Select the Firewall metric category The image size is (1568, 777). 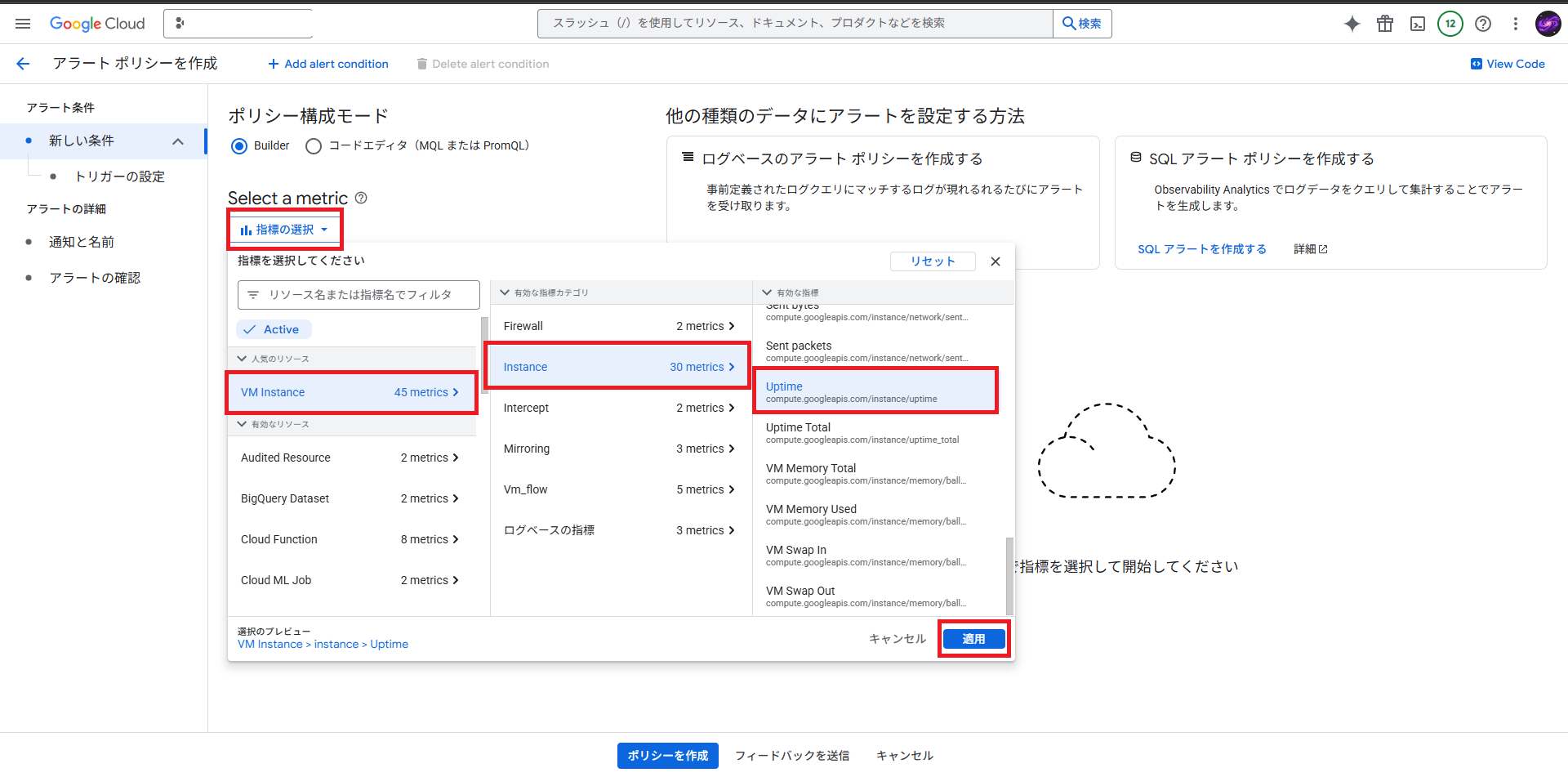(x=618, y=326)
